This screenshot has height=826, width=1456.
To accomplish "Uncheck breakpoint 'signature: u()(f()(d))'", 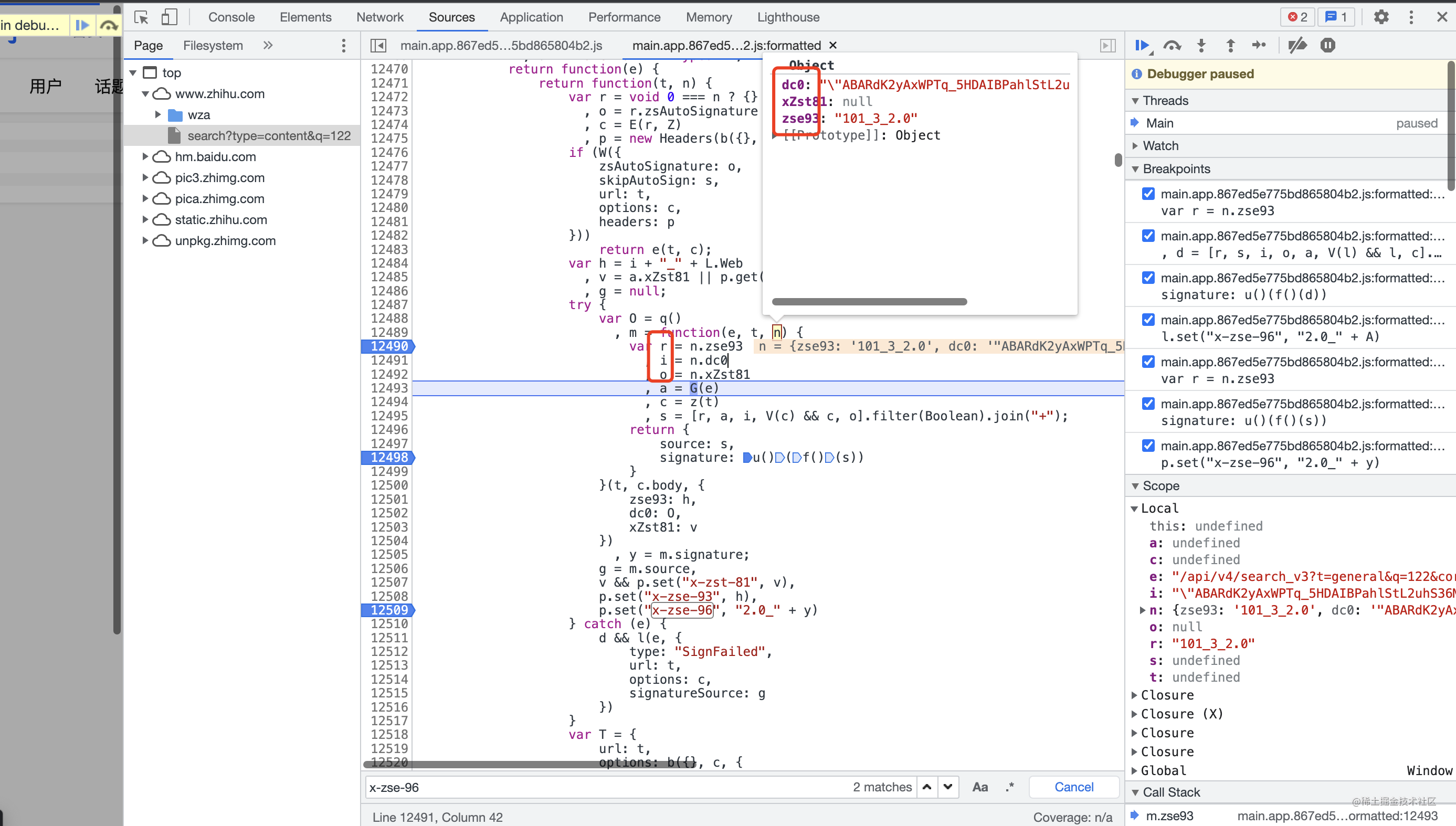I will 1148,278.
